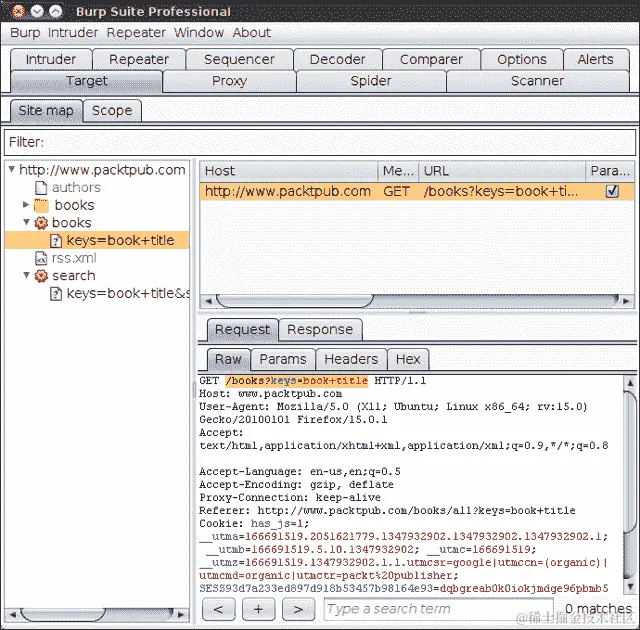Sort by the Para... column header
Screen dimensions: 640x630
[x=610, y=171]
